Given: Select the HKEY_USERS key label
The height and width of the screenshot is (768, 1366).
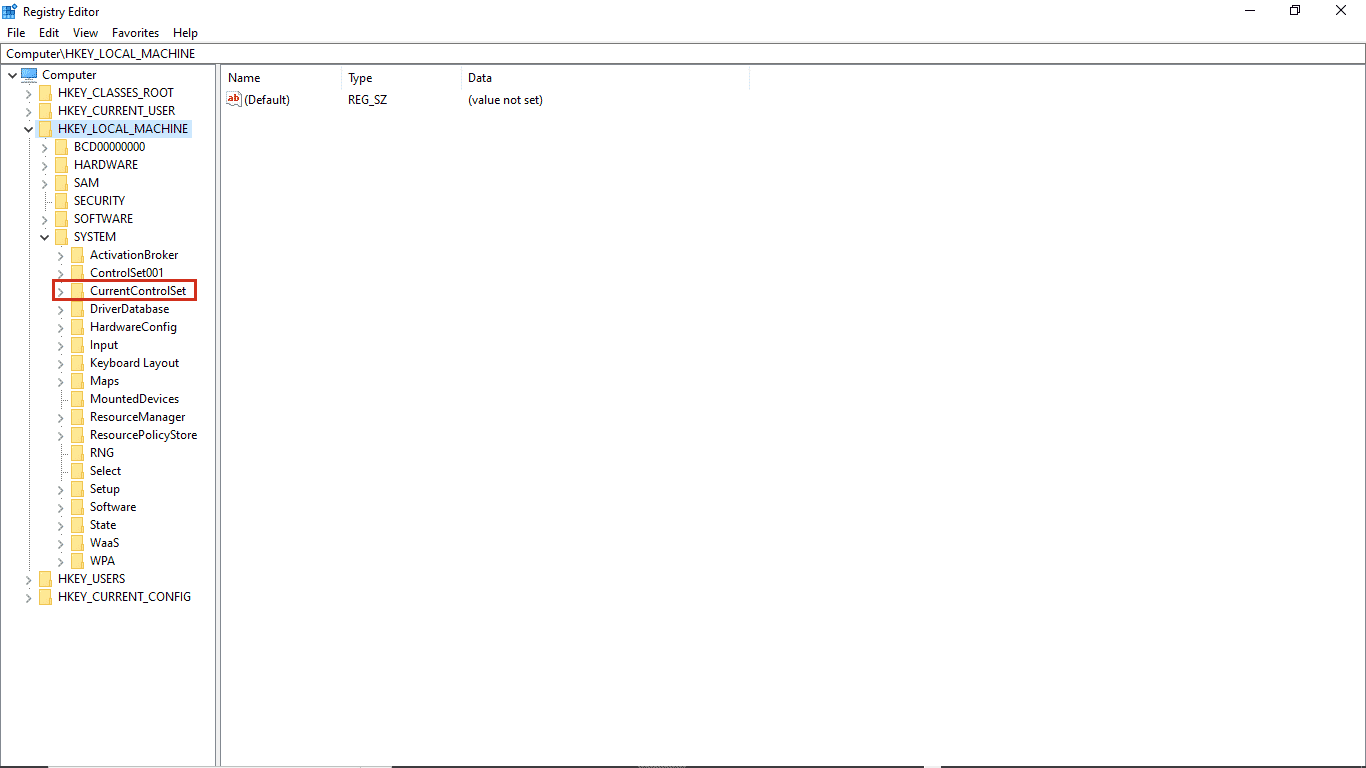Looking at the screenshot, I should [92, 579].
